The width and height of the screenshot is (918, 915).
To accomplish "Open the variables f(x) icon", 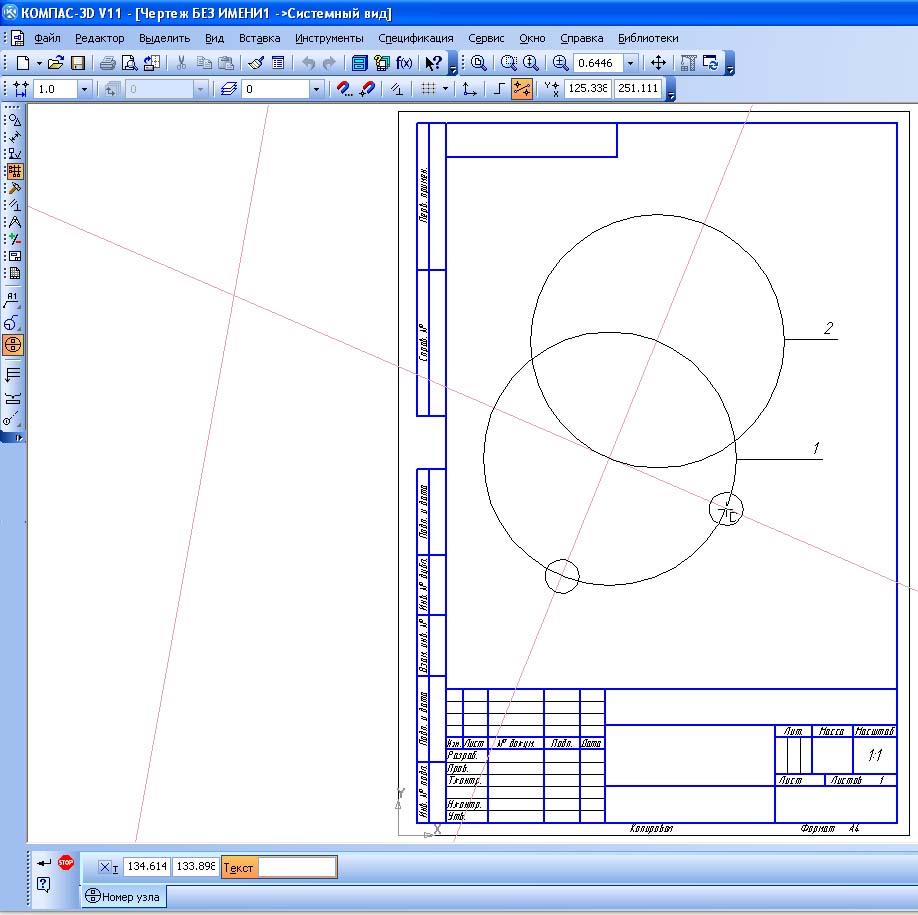I will [x=404, y=63].
